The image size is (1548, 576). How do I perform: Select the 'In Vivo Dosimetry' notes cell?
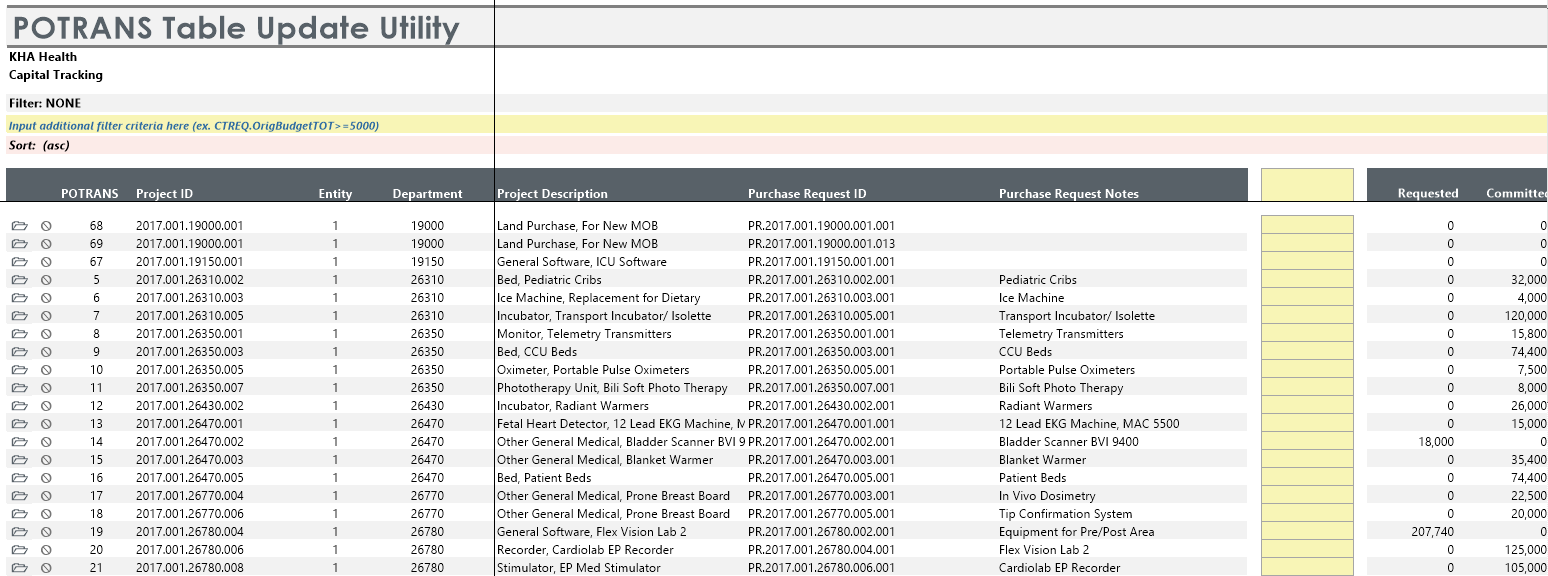point(1047,496)
